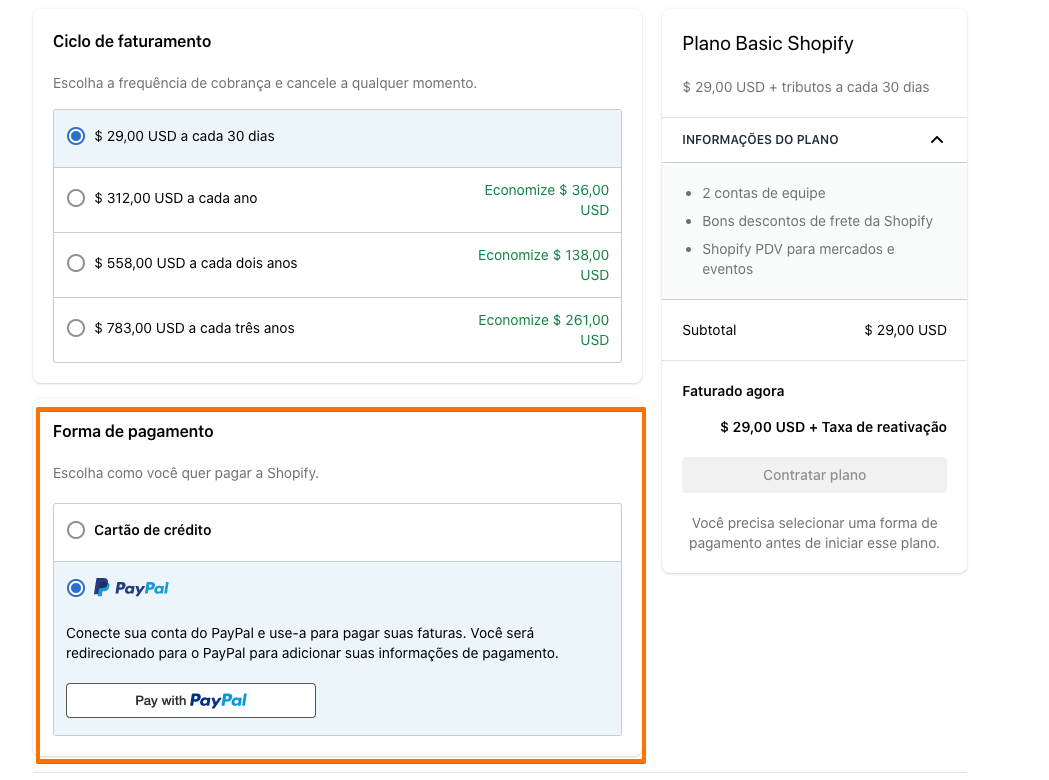Click the Cartão de crédito label text
This screenshot has height=780, width=1049.
pyautogui.click(x=153, y=531)
